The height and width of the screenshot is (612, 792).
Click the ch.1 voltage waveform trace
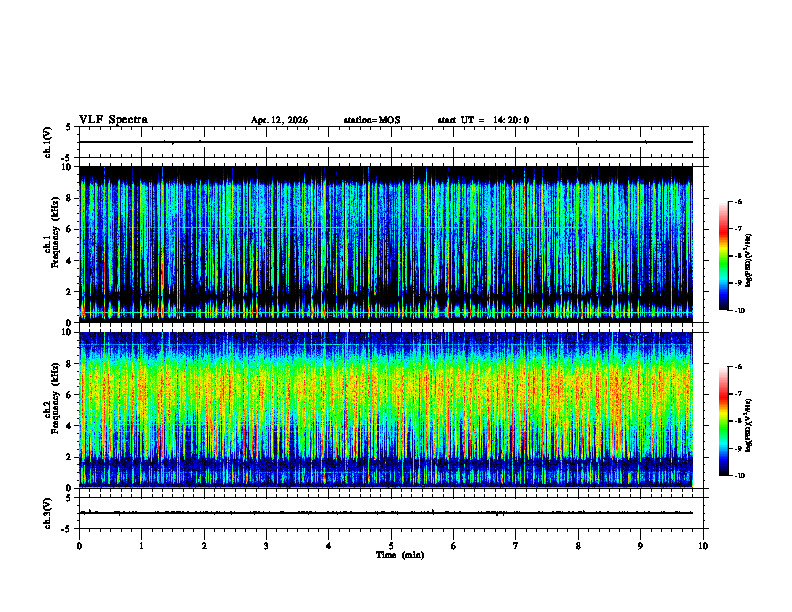click(386, 142)
